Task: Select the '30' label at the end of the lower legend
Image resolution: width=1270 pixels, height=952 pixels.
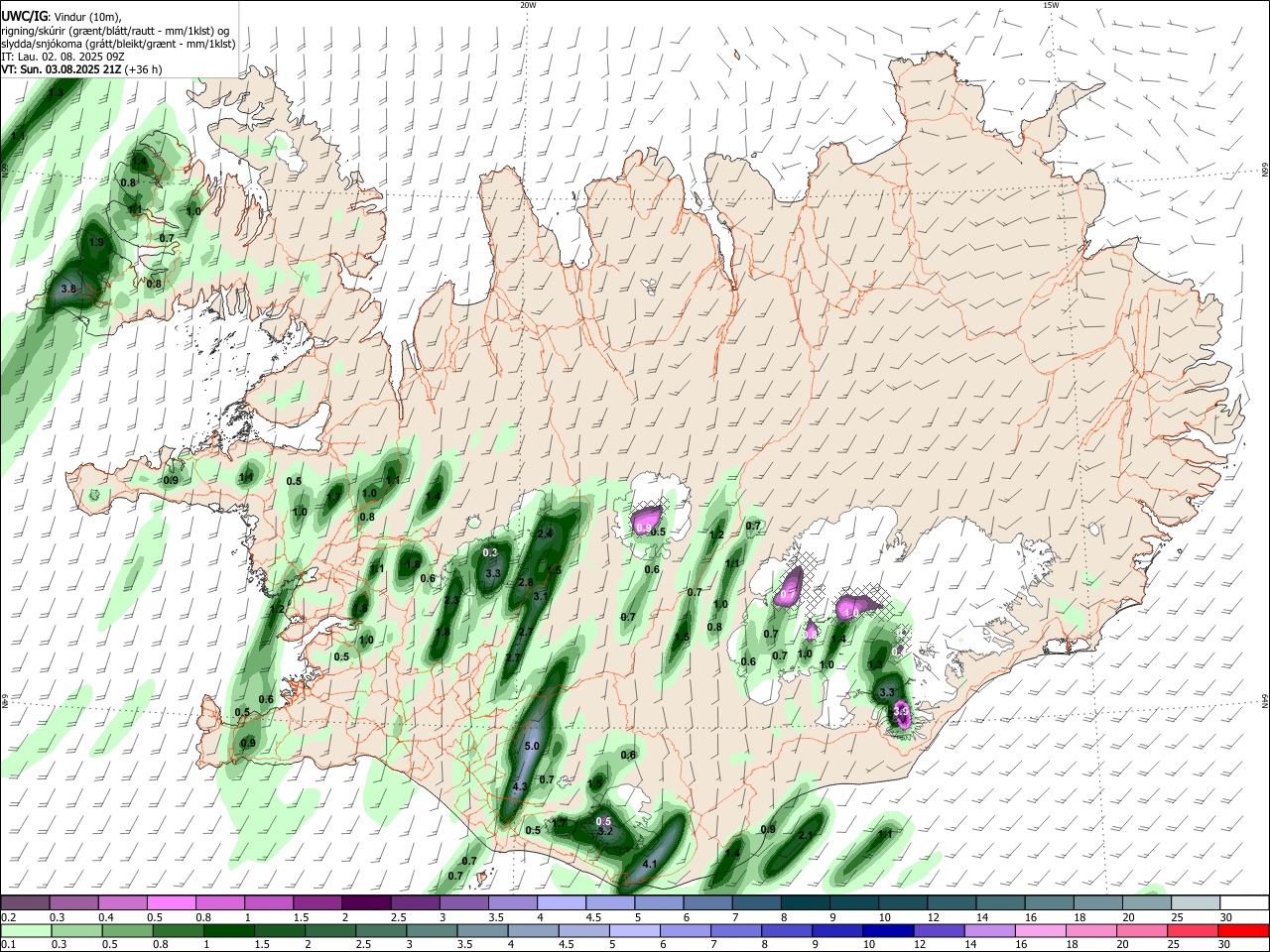Action: coord(1225,945)
